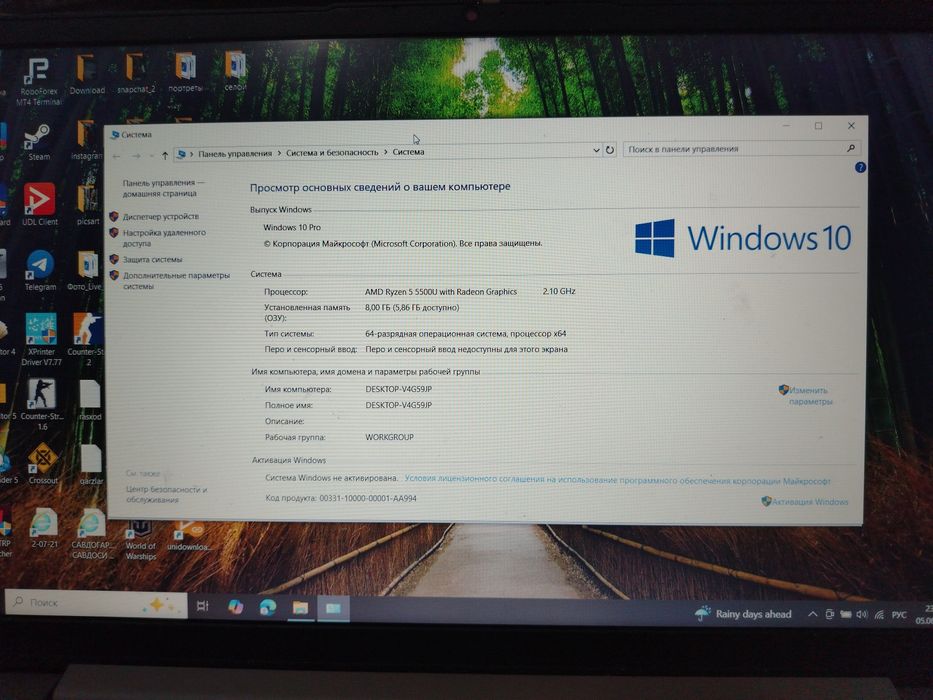The width and height of the screenshot is (933, 700).
Task: Click the back arrow in System window
Action: (x=117, y=156)
